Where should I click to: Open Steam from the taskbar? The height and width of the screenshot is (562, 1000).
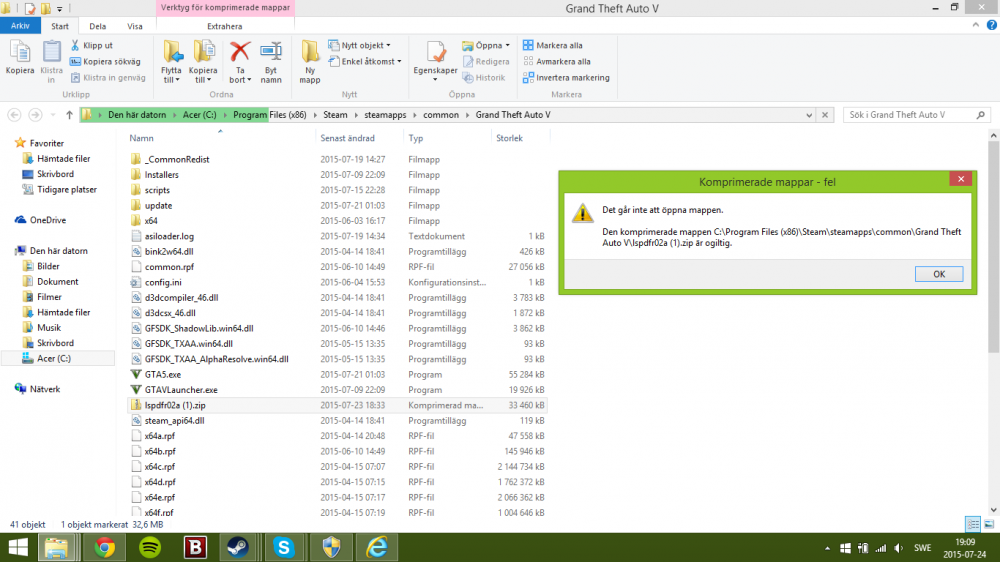point(238,547)
